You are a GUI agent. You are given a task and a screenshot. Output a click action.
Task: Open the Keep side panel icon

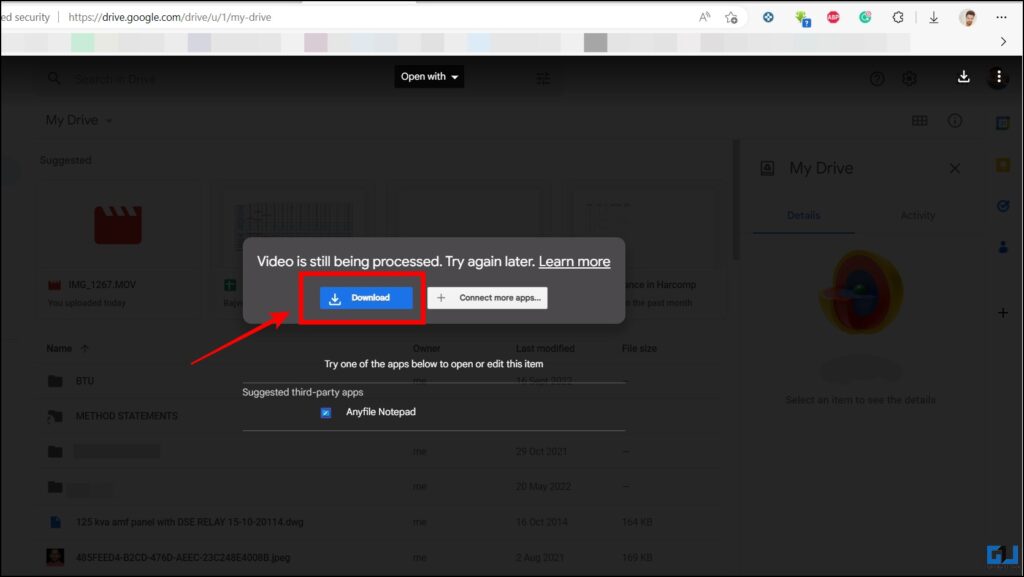pos(1002,164)
